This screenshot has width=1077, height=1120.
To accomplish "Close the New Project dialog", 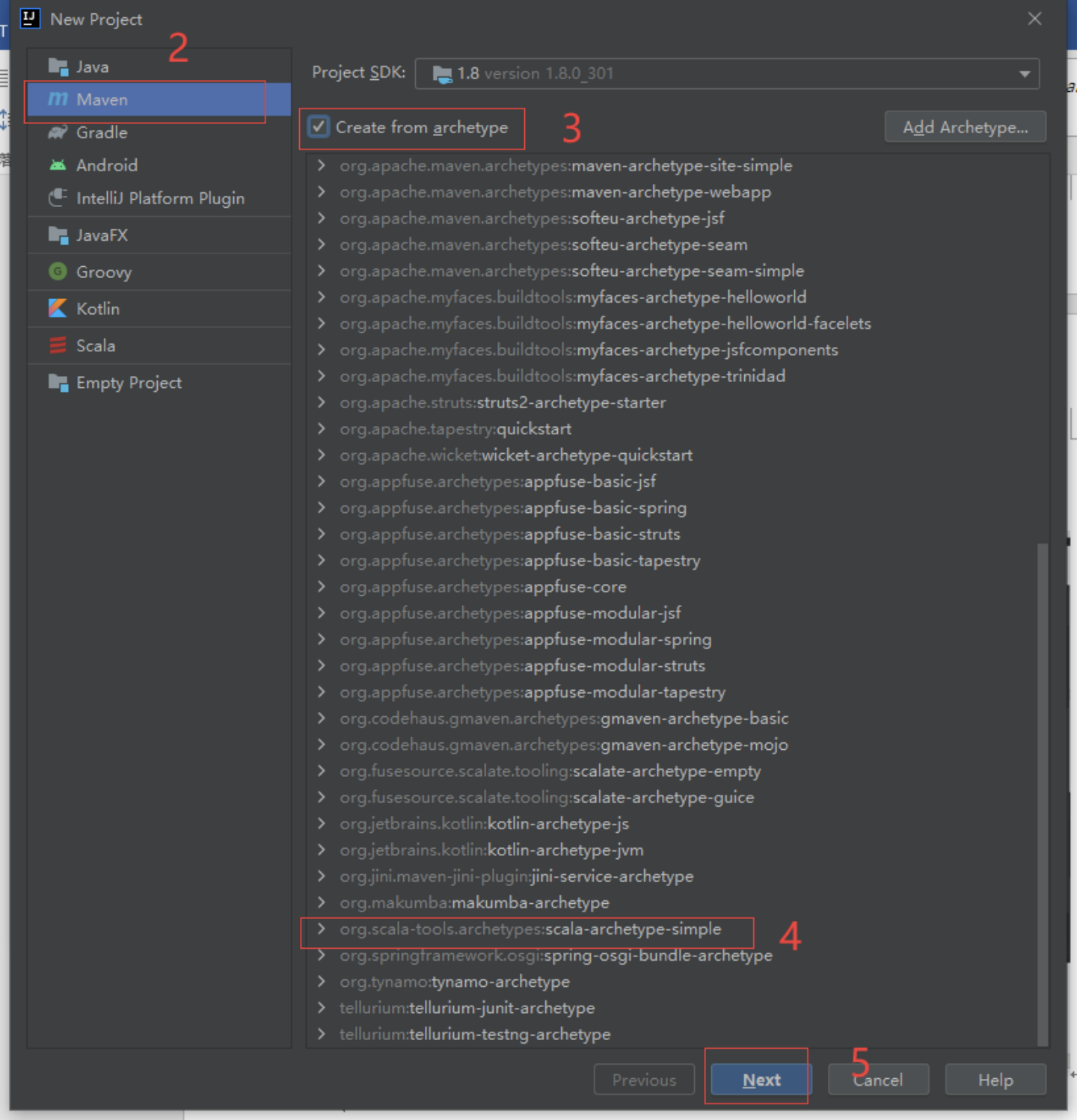I will tap(1034, 19).
